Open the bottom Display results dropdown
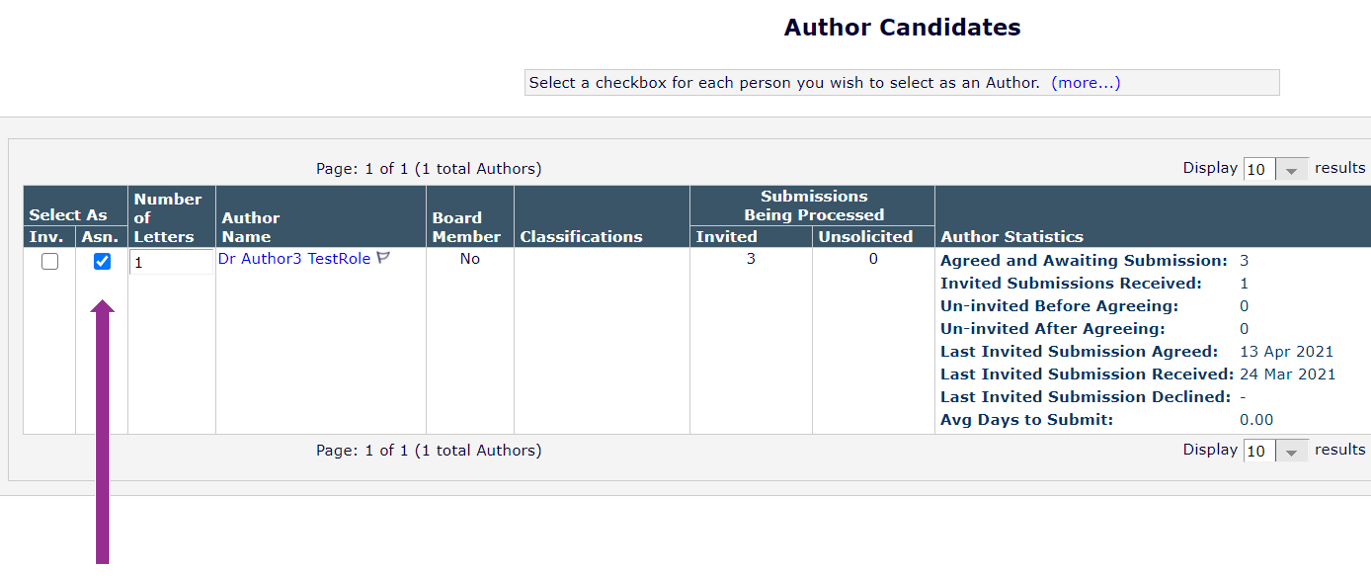 click(1276, 452)
